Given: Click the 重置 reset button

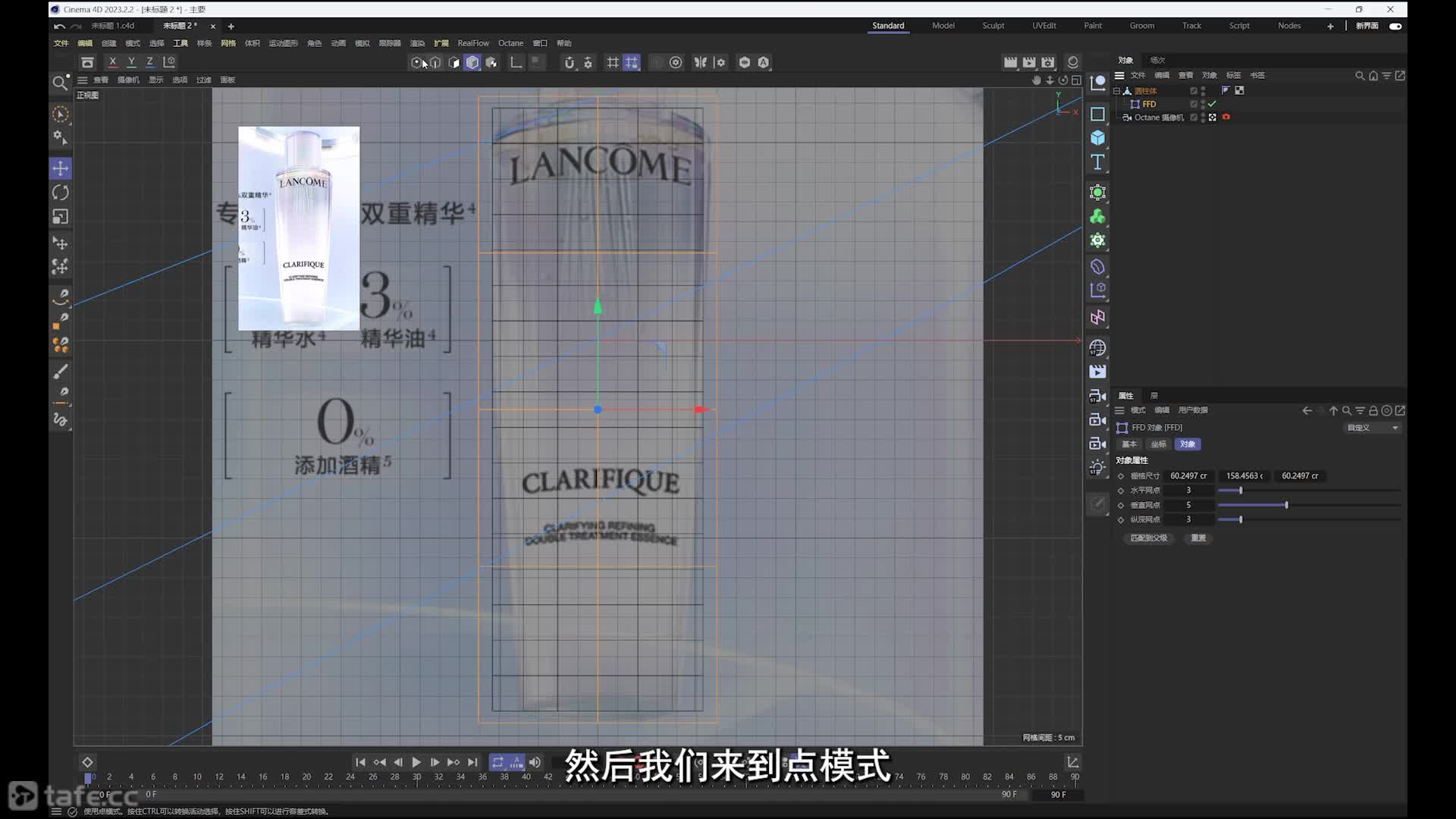Looking at the screenshot, I should point(1198,538).
